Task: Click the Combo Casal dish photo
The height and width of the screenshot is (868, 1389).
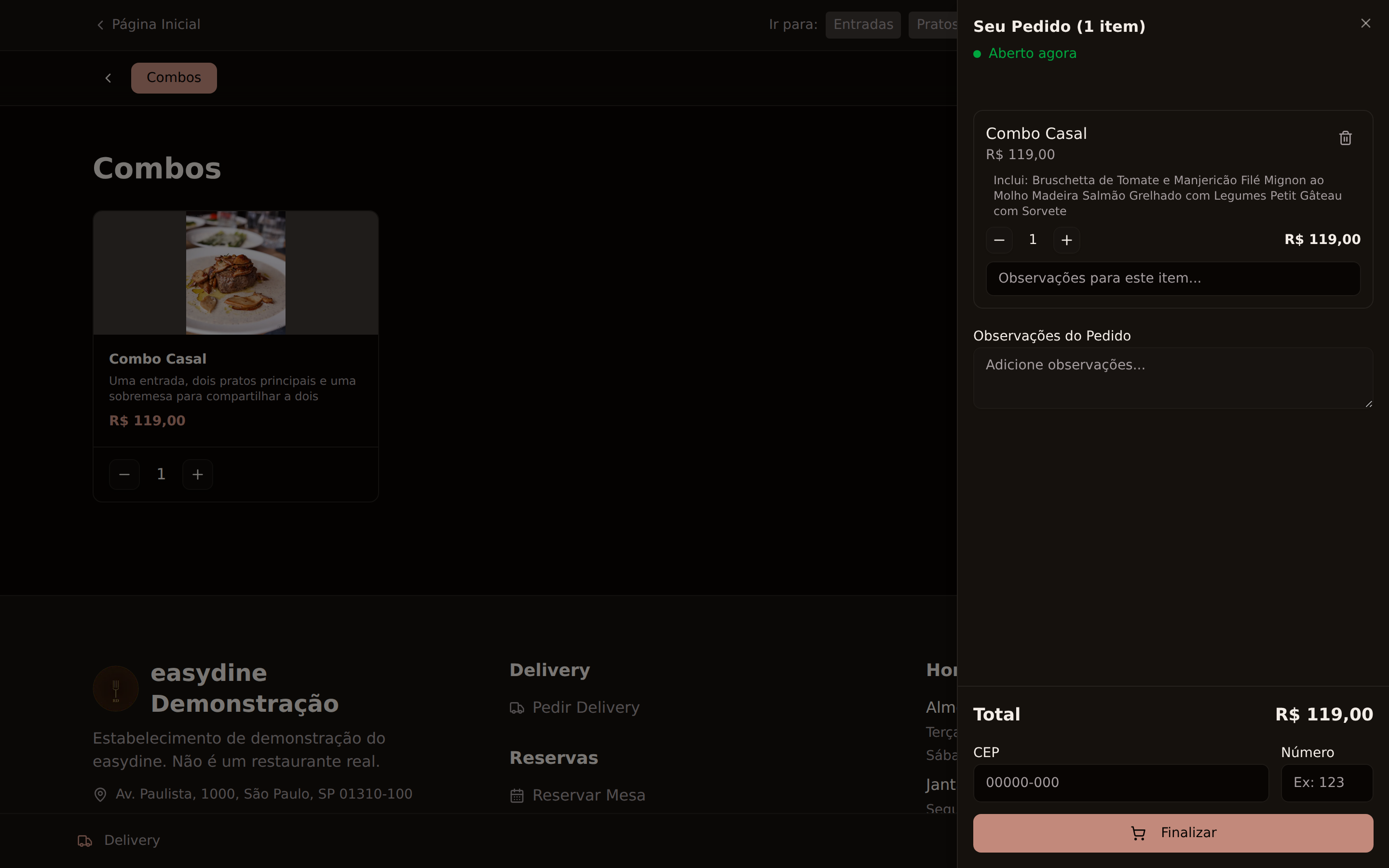Action: (x=235, y=272)
